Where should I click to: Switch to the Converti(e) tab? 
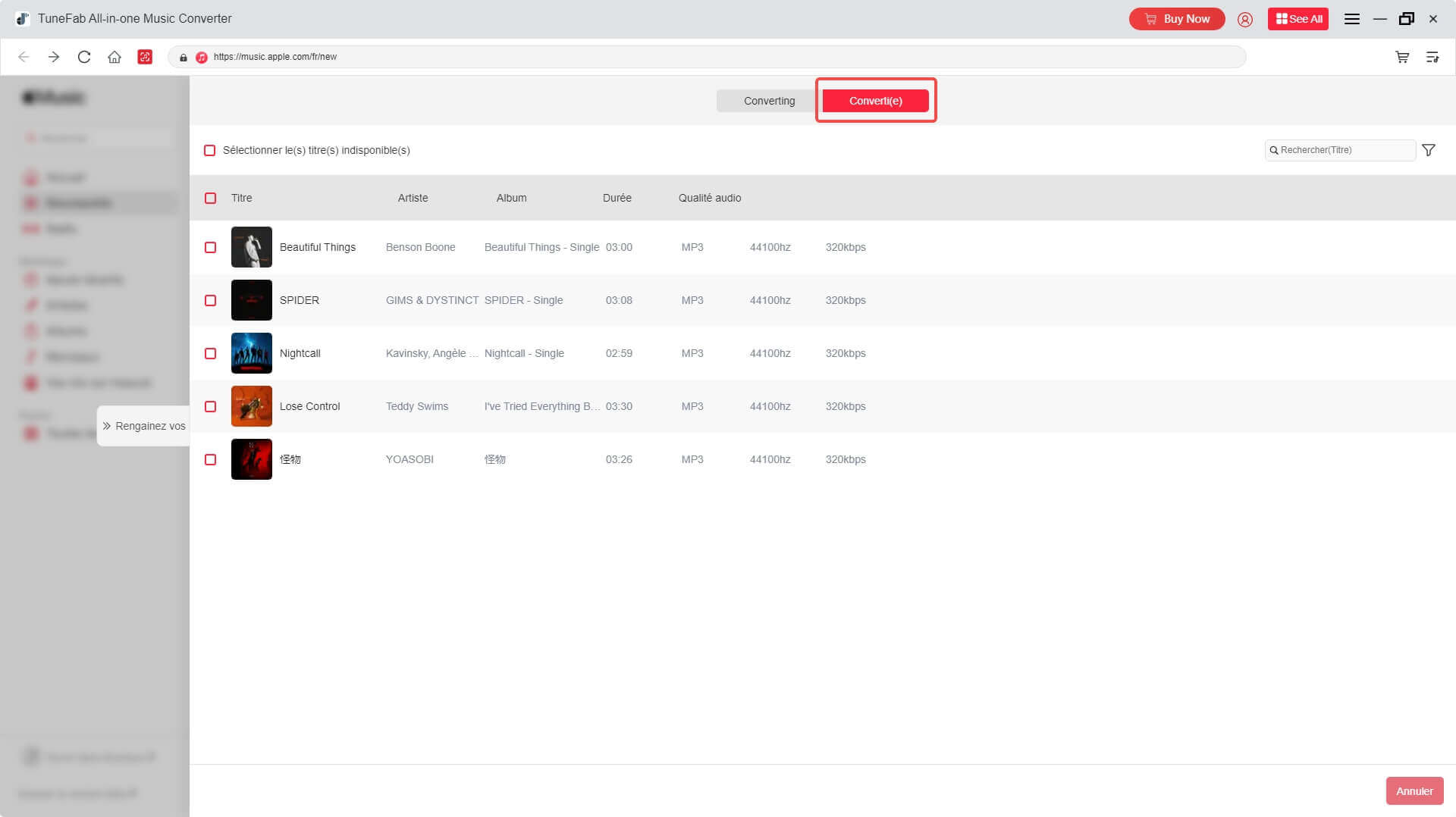coord(876,101)
